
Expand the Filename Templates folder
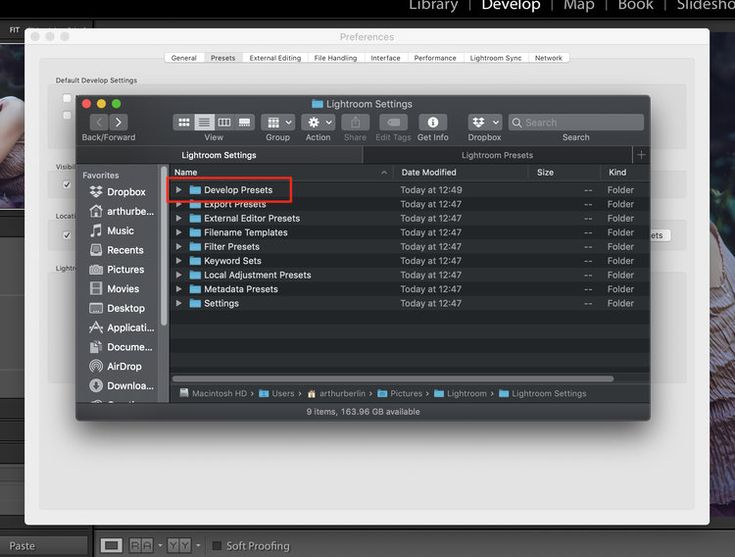tap(179, 233)
